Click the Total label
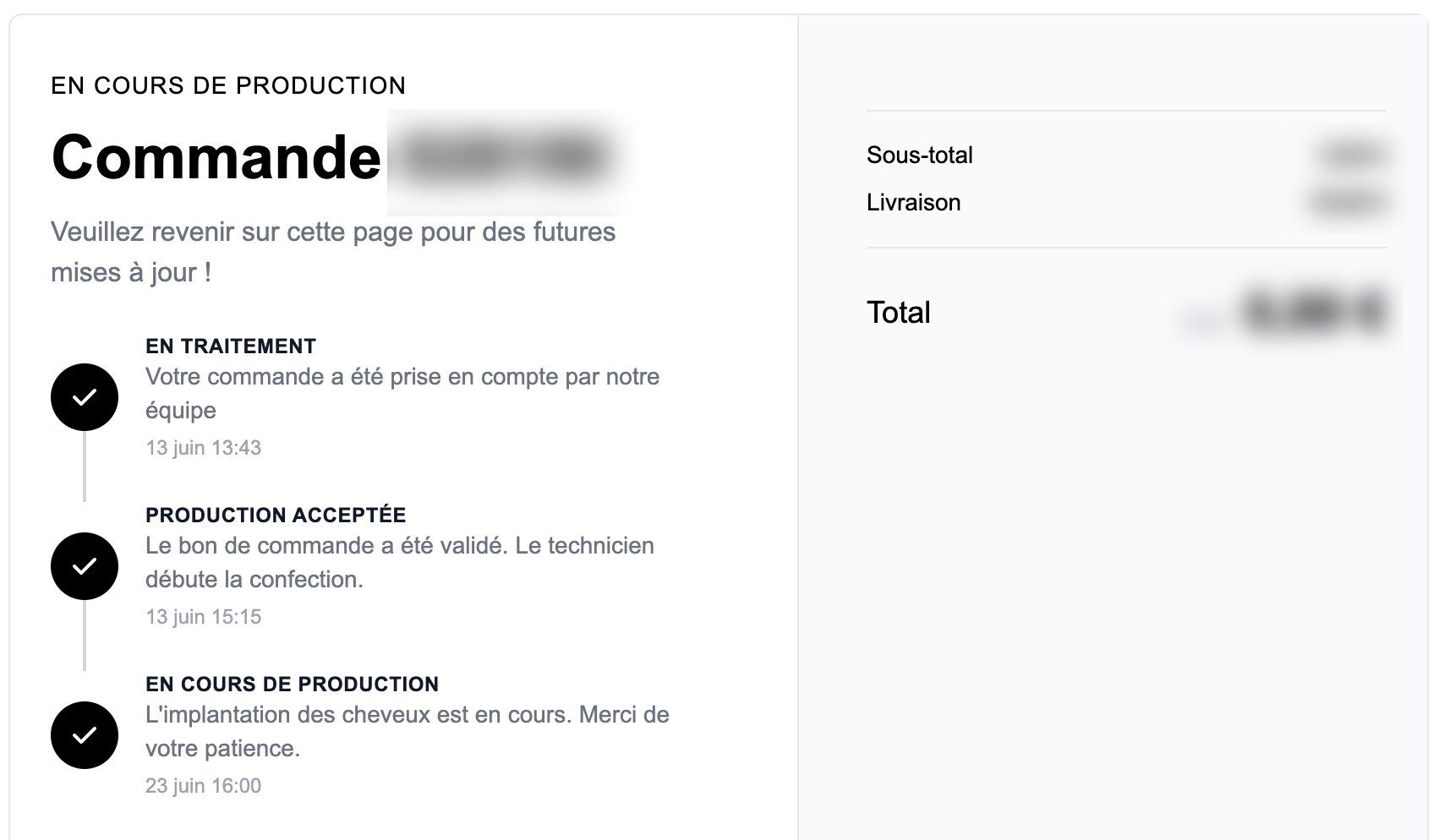The height and width of the screenshot is (840, 1439). pos(898,313)
